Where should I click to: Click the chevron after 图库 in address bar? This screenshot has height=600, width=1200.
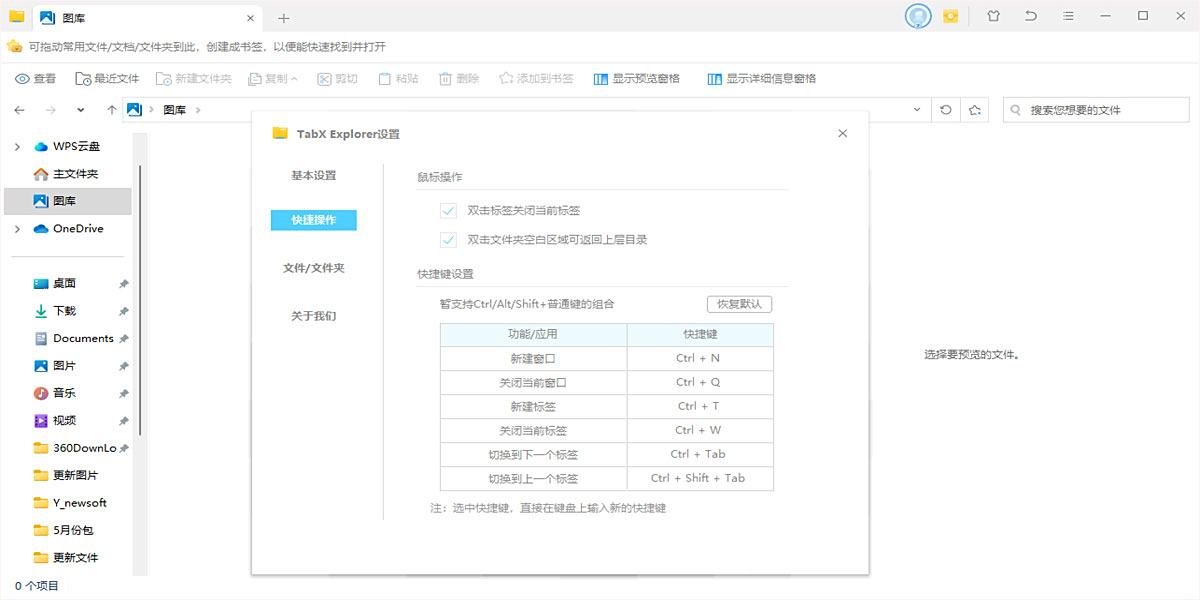198,110
